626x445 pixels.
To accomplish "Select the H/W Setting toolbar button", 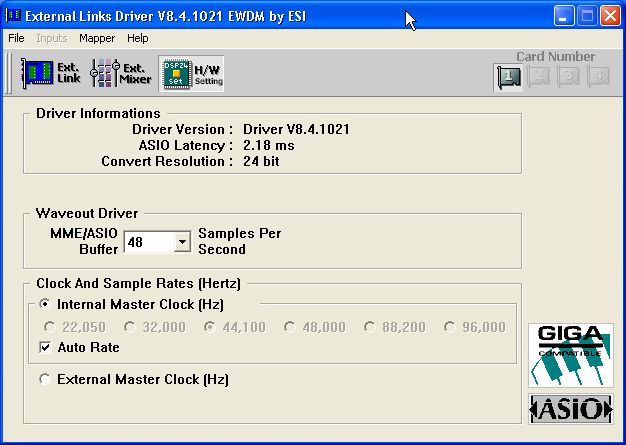I will click(x=192, y=73).
